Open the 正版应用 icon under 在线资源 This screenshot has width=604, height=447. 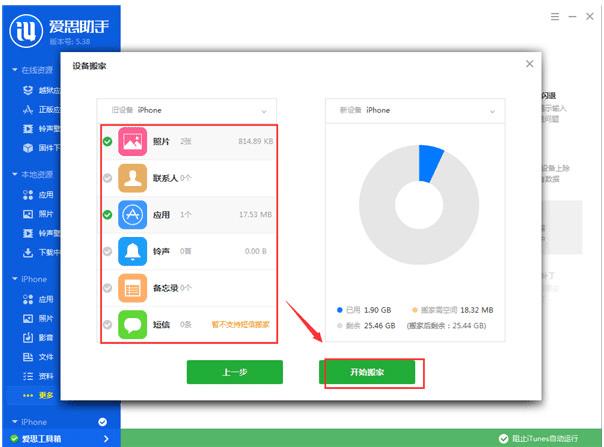28,109
